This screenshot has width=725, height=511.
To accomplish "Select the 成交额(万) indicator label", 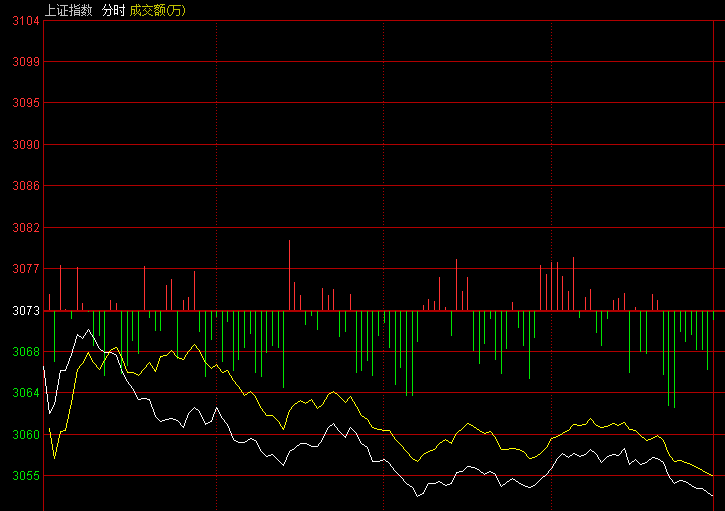I will pyautogui.click(x=157, y=10).
